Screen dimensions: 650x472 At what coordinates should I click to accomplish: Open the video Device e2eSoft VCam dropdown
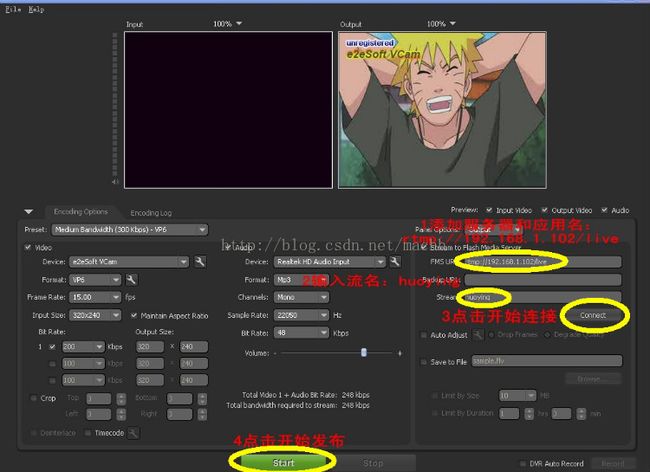coord(129,261)
